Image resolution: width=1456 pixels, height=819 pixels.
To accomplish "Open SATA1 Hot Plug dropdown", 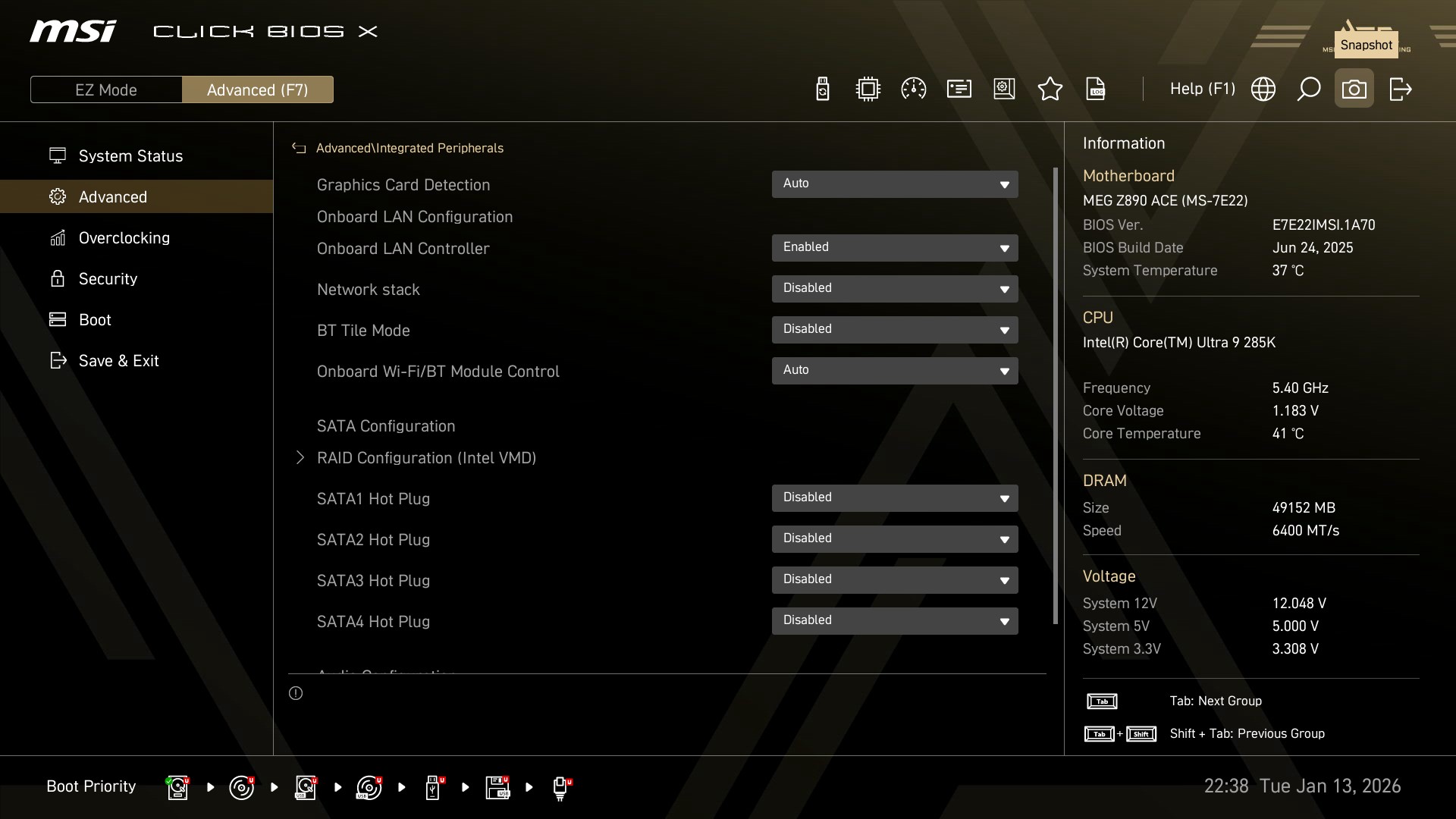I will (x=894, y=498).
